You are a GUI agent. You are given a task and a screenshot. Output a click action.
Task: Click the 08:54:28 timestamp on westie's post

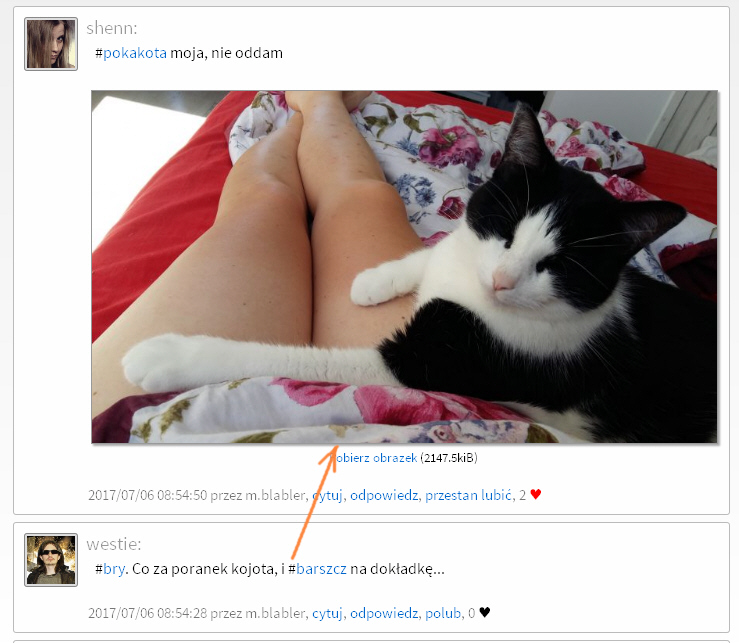(148, 613)
